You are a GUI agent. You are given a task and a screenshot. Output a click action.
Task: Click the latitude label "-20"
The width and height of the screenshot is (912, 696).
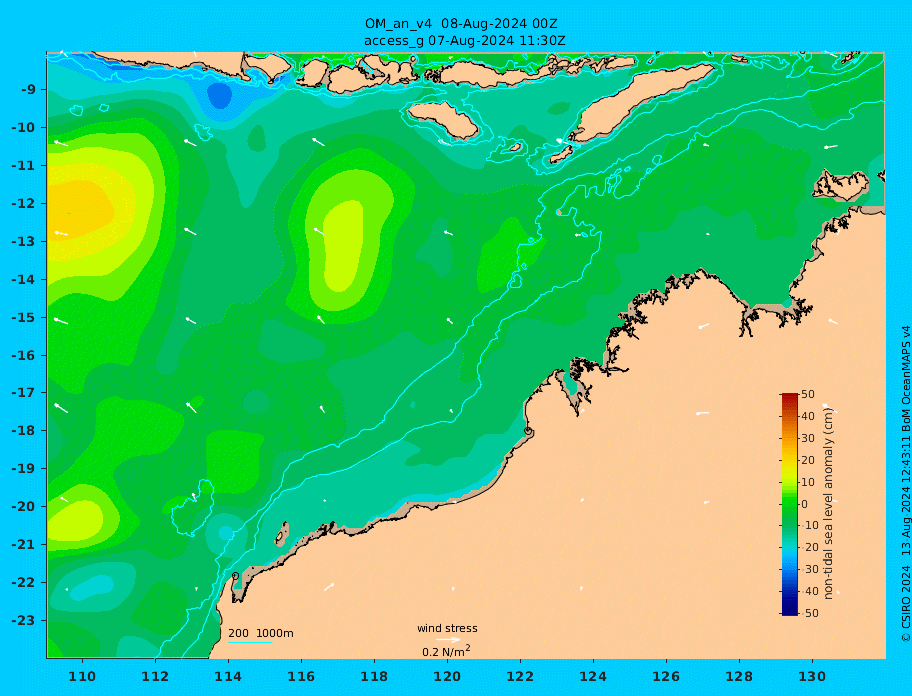pyautogui.click(x=24, y=506)
